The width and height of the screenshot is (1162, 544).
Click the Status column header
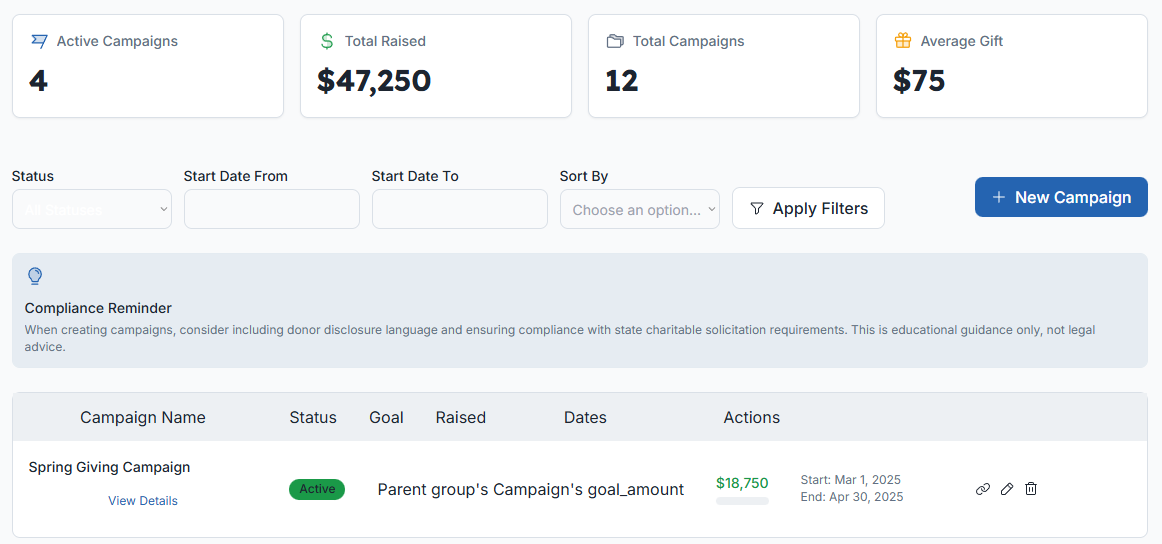click(313, 418)
